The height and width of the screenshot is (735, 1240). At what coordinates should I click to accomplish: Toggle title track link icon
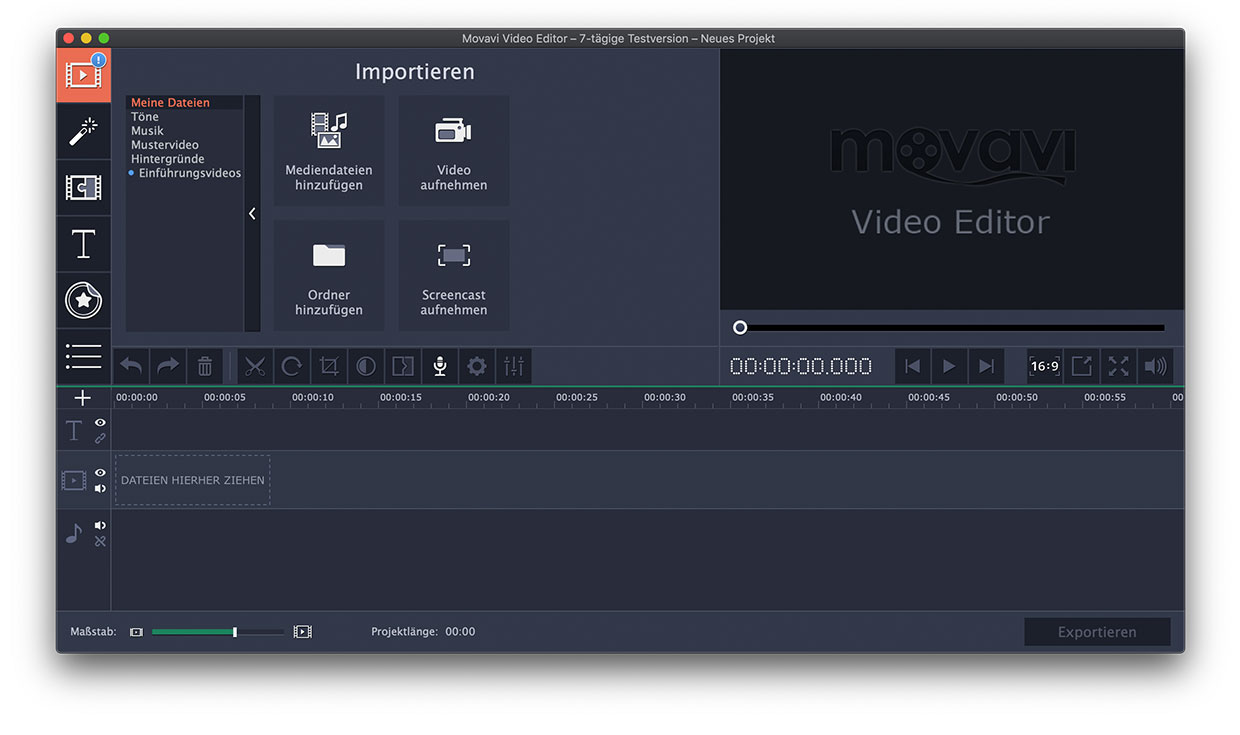click(x=100, y=439)
